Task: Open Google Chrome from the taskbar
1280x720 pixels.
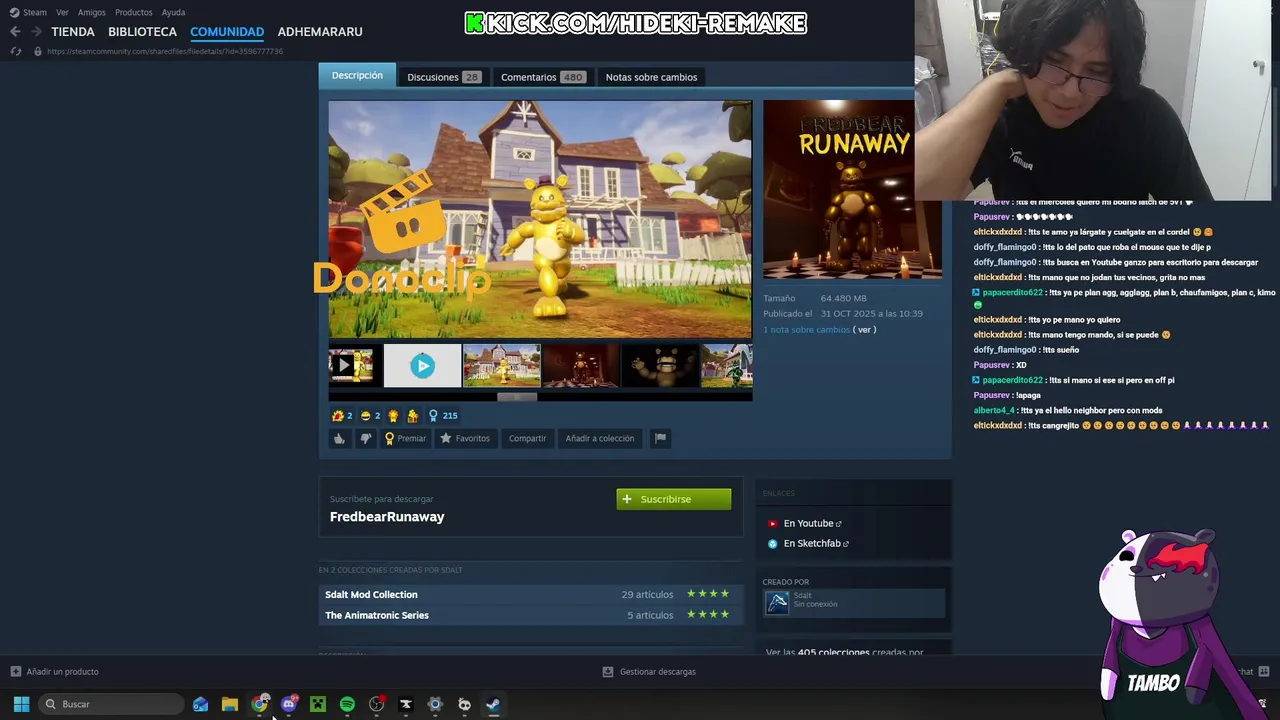Action: 260,704
